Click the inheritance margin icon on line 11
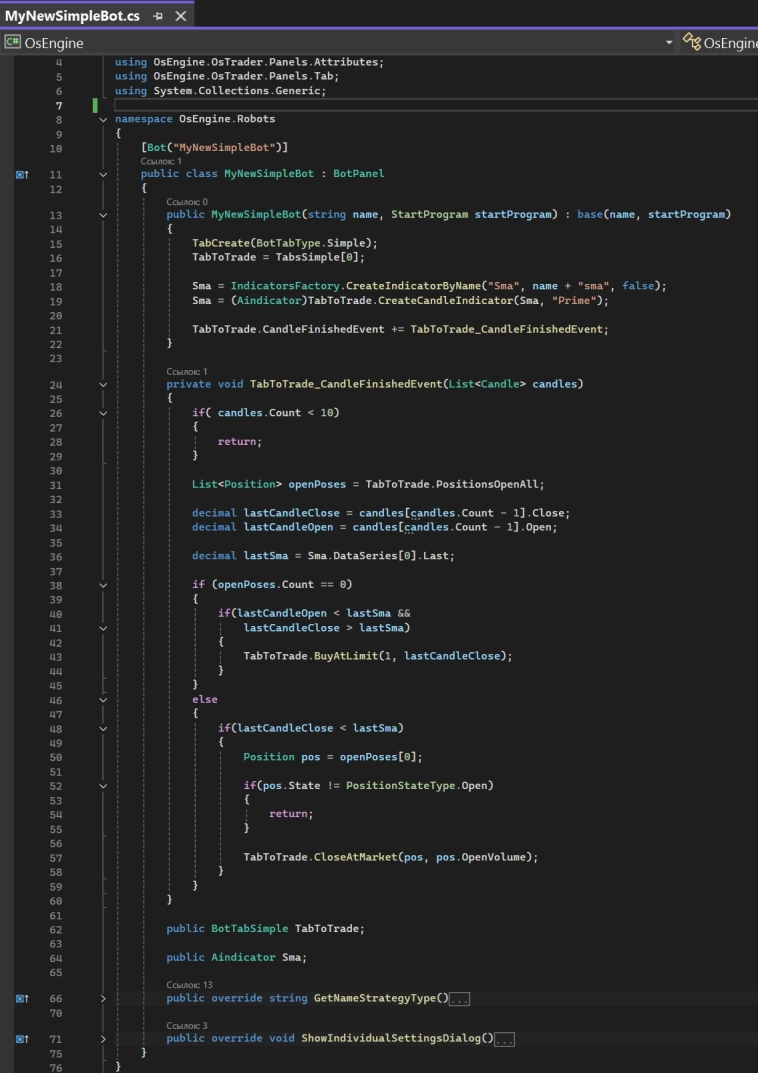Viewport: 758px width, 1073px height. 22,174
